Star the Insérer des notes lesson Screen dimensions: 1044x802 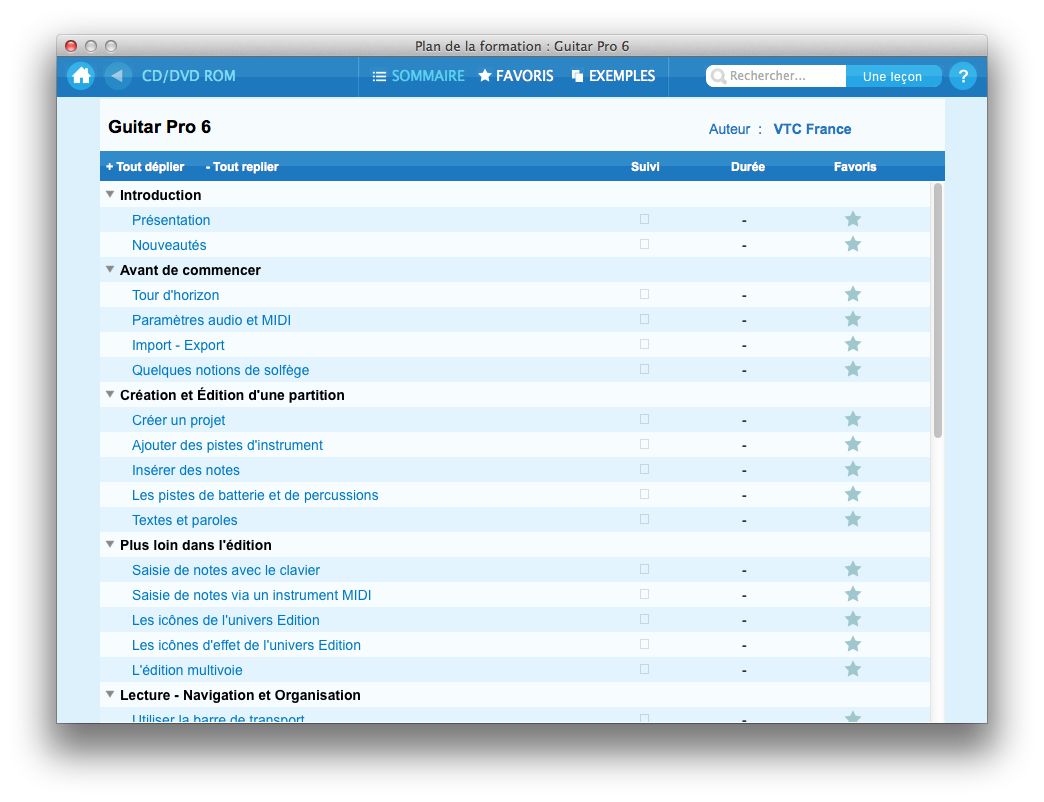click(853, 469)
